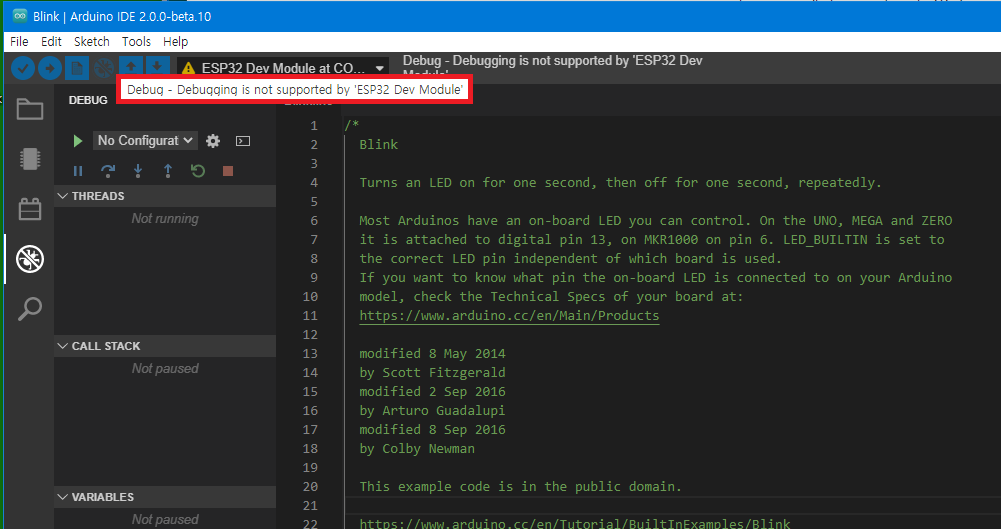Open the Boards Manager chip sidebar icon
This screenshot has width=1001, height=529.
(x=29, y=159)
